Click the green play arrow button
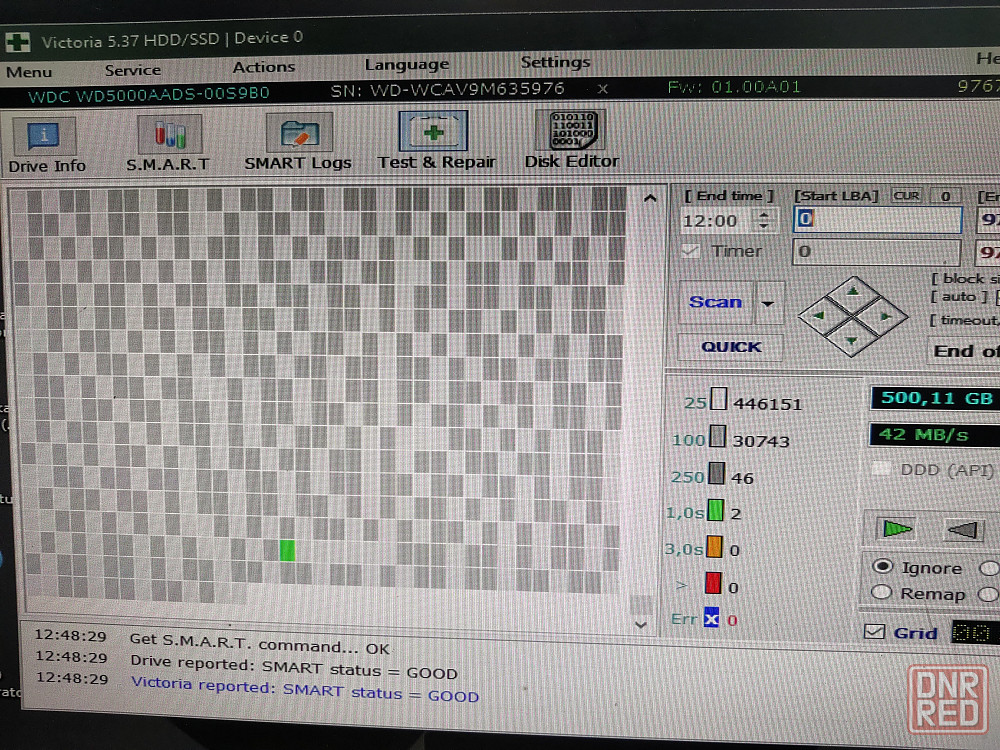This screenshot has width=1000, height=750. pos(897,529)
